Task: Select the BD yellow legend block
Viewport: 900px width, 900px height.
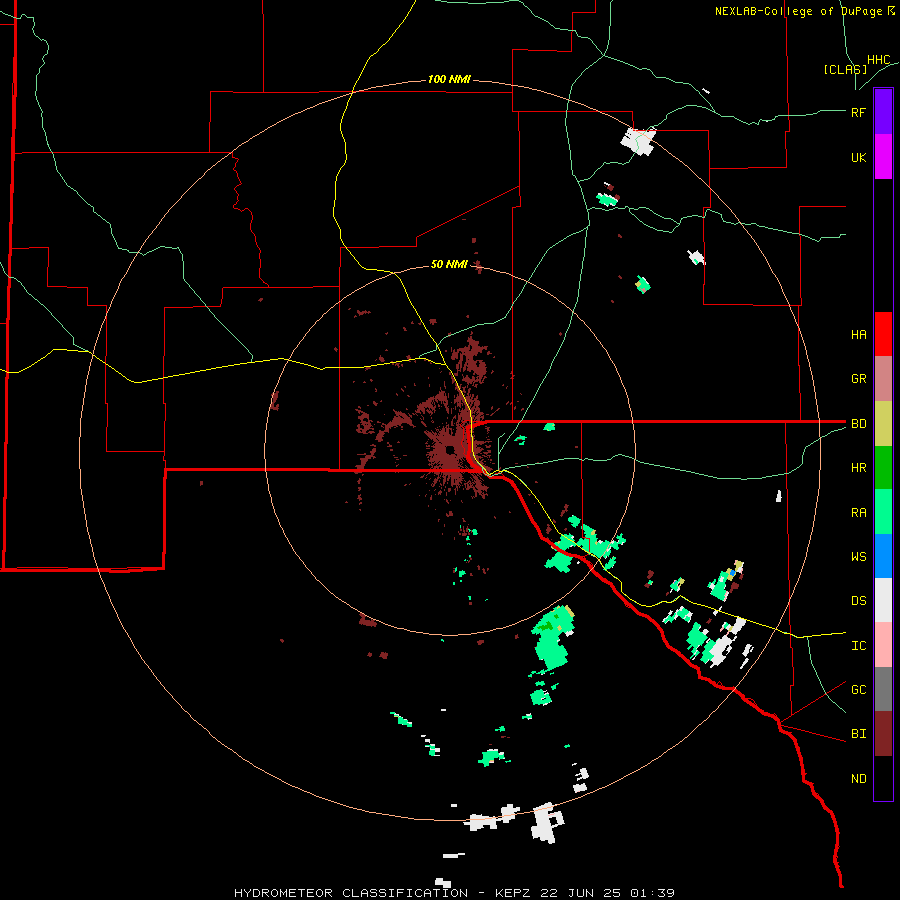Action: 883,423
